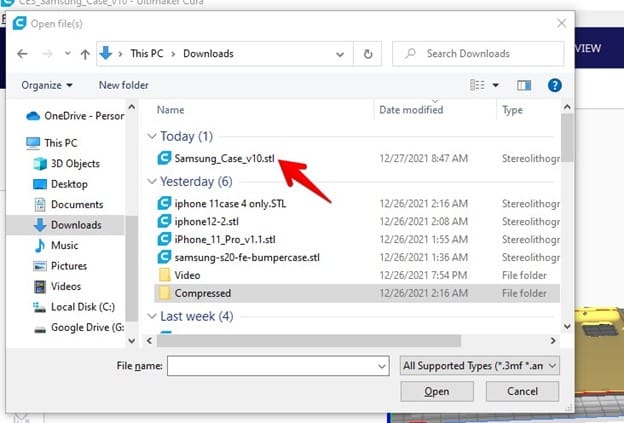The image size is (624, 423).
Task: Select iphone 11case 4 only.STL file
Action: tap(230, 204)
